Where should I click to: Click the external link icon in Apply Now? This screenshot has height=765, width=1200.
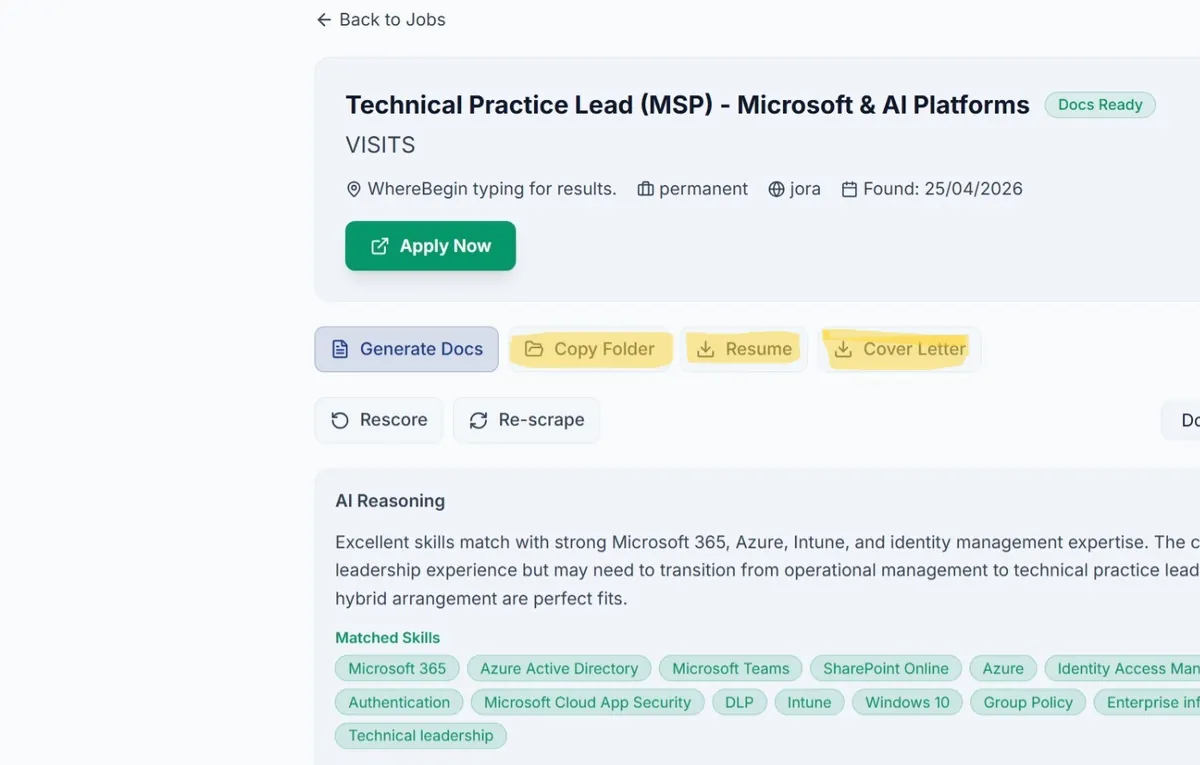[380, 246]
